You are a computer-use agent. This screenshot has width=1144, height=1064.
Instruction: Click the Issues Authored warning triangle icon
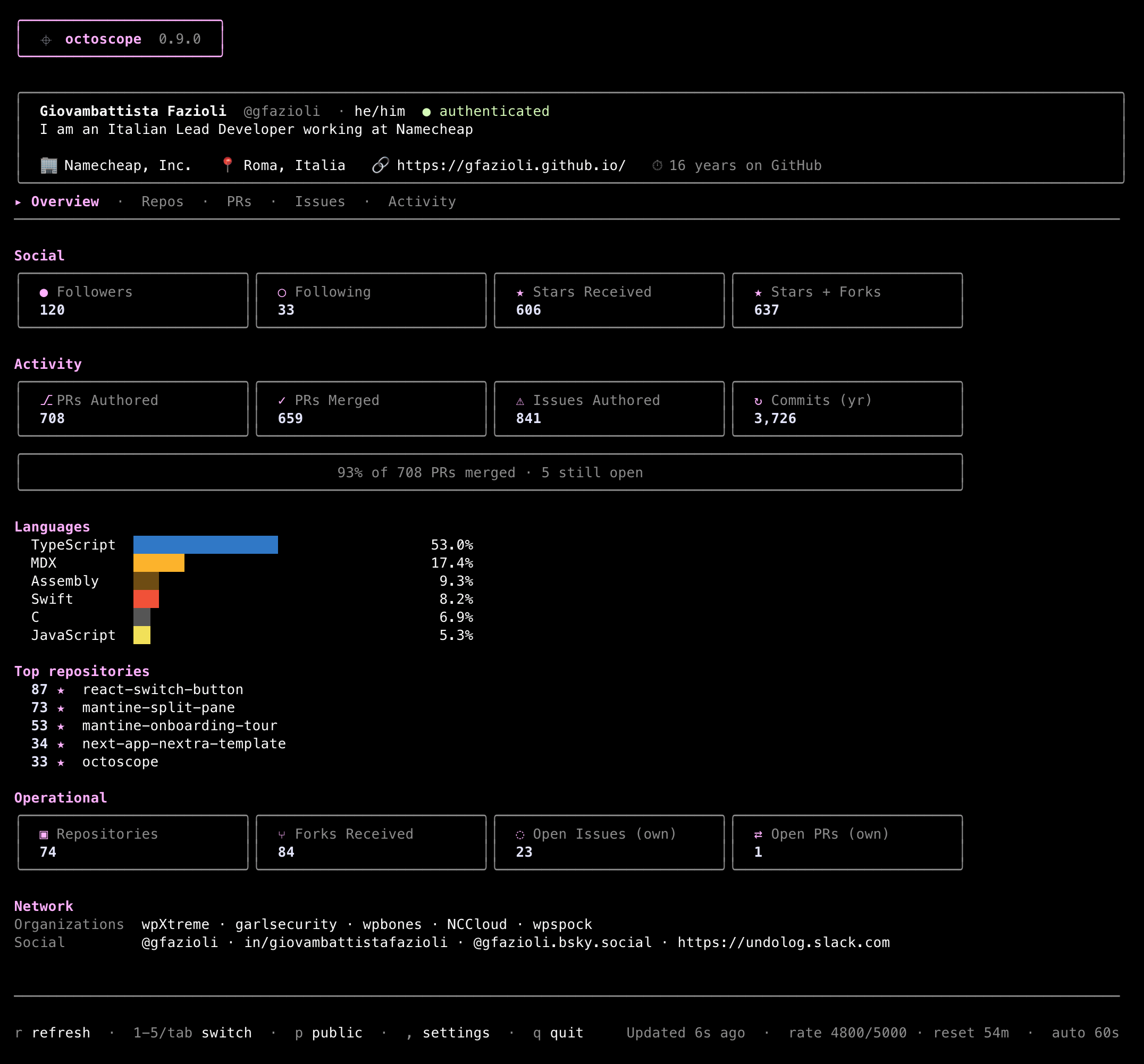520,401
